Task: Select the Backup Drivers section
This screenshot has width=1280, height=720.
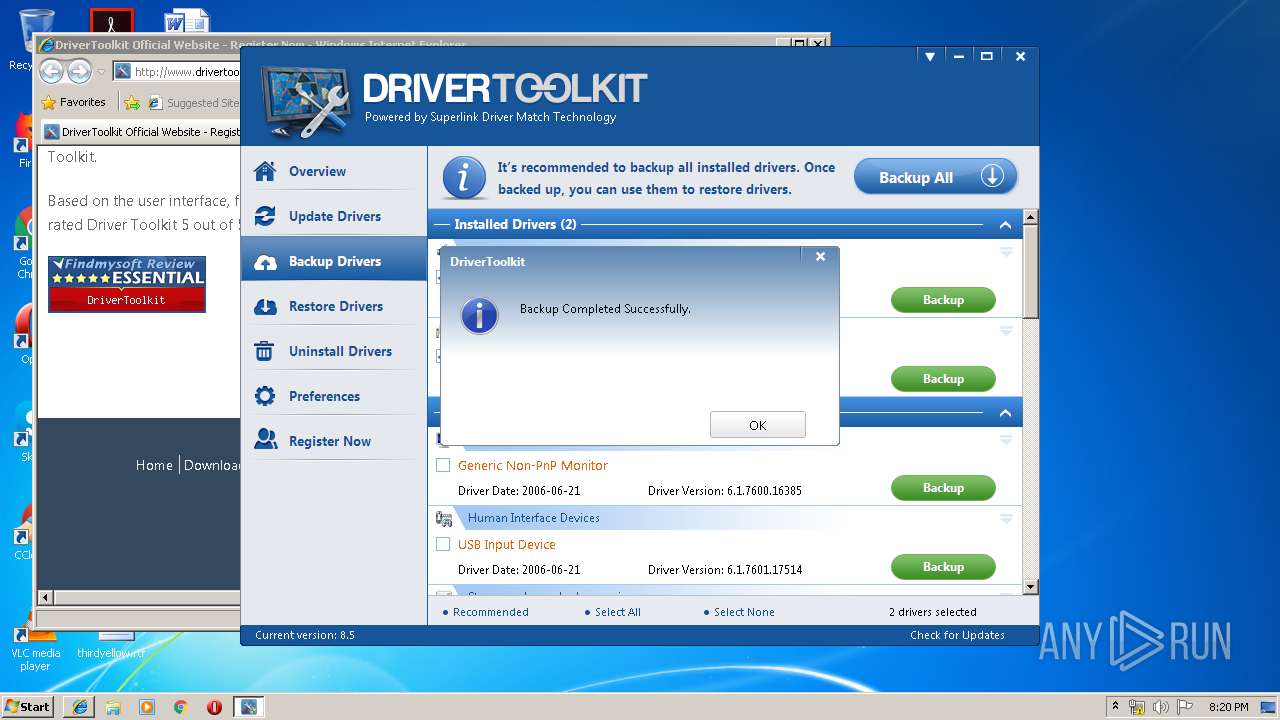Action: pyautogui.click(x=334, y=261)
